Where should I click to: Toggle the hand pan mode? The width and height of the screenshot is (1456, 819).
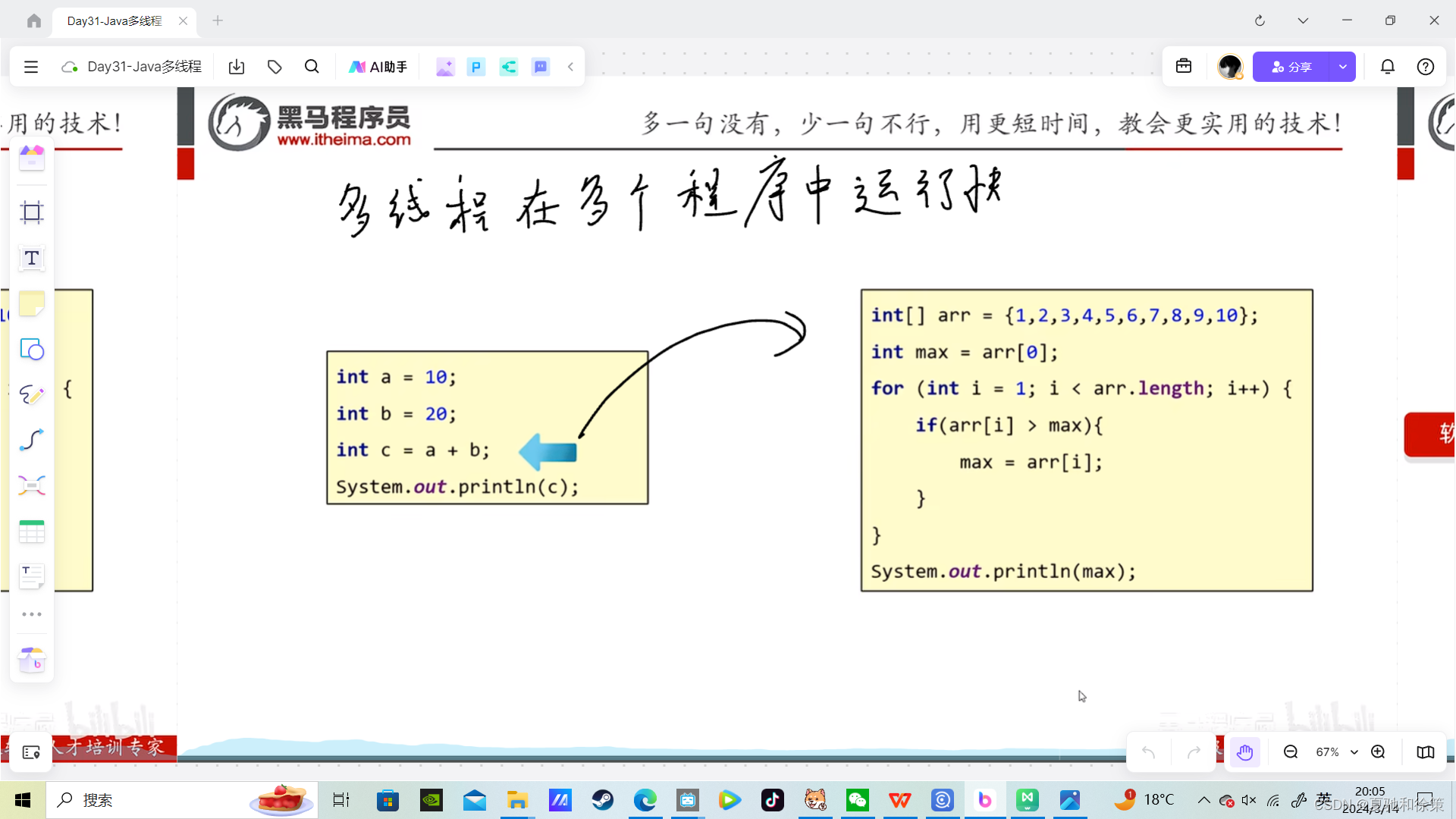coord(1244,752)
